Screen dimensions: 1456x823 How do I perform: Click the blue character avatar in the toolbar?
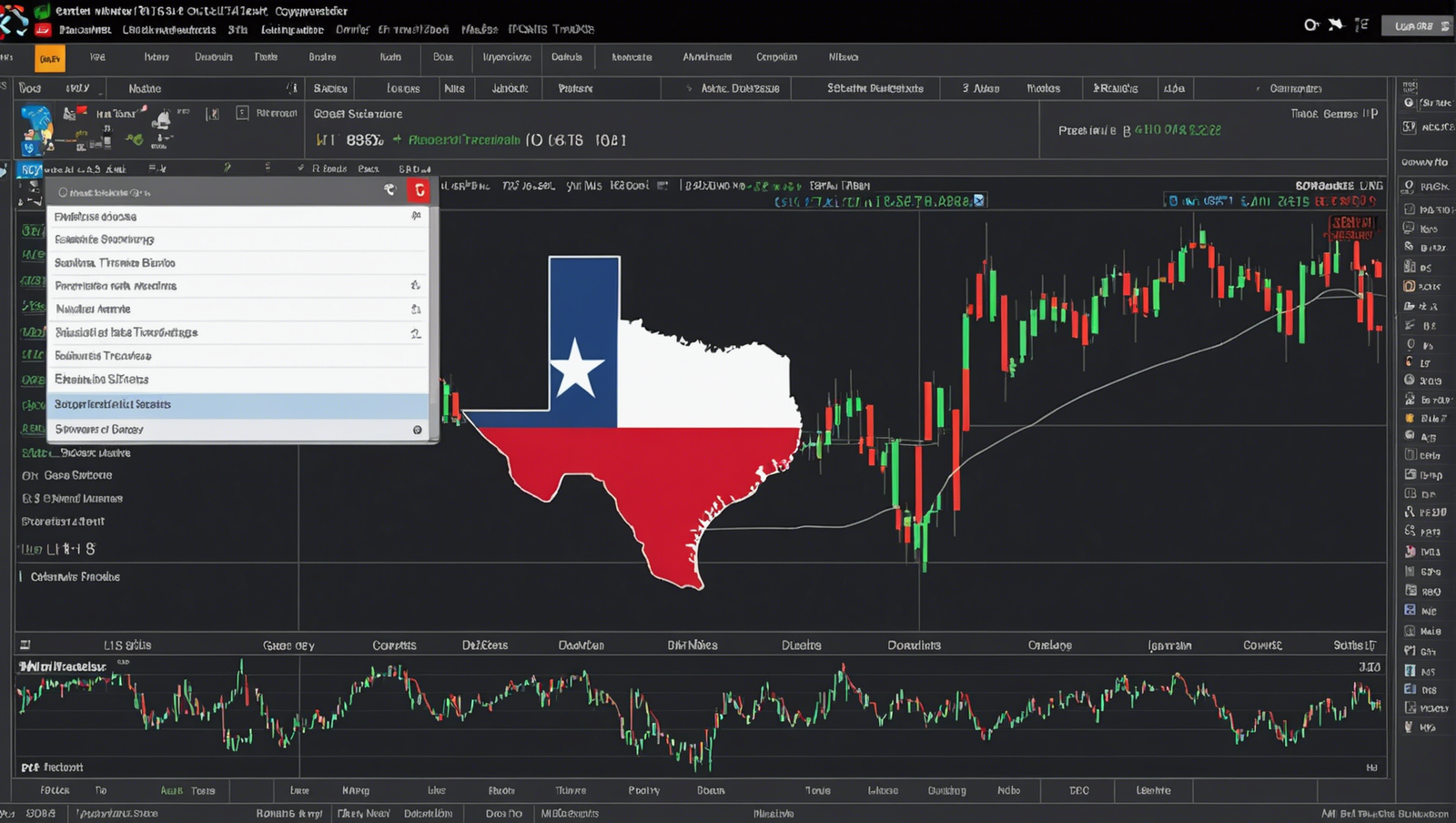coord(36,130)
